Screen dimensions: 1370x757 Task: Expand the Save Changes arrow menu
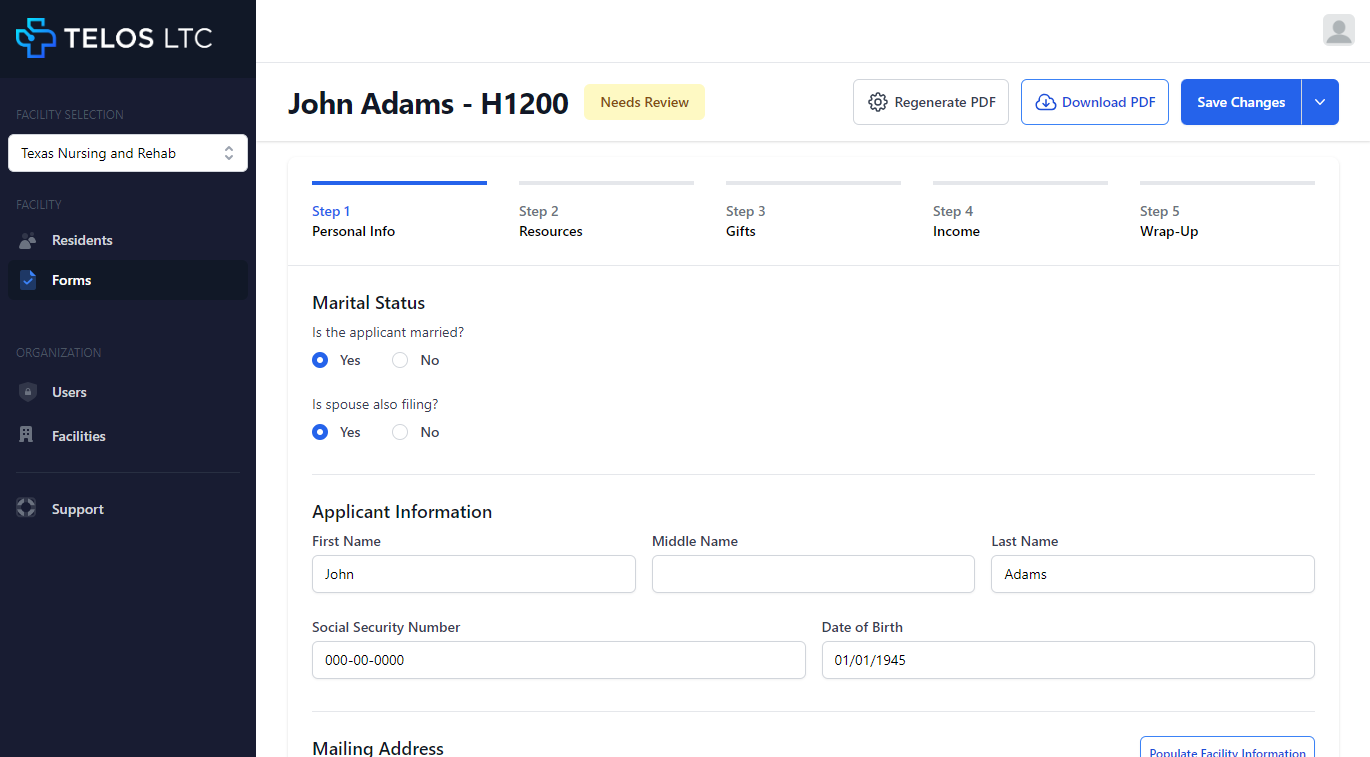pyautogui.click(x=1320, y=102)
